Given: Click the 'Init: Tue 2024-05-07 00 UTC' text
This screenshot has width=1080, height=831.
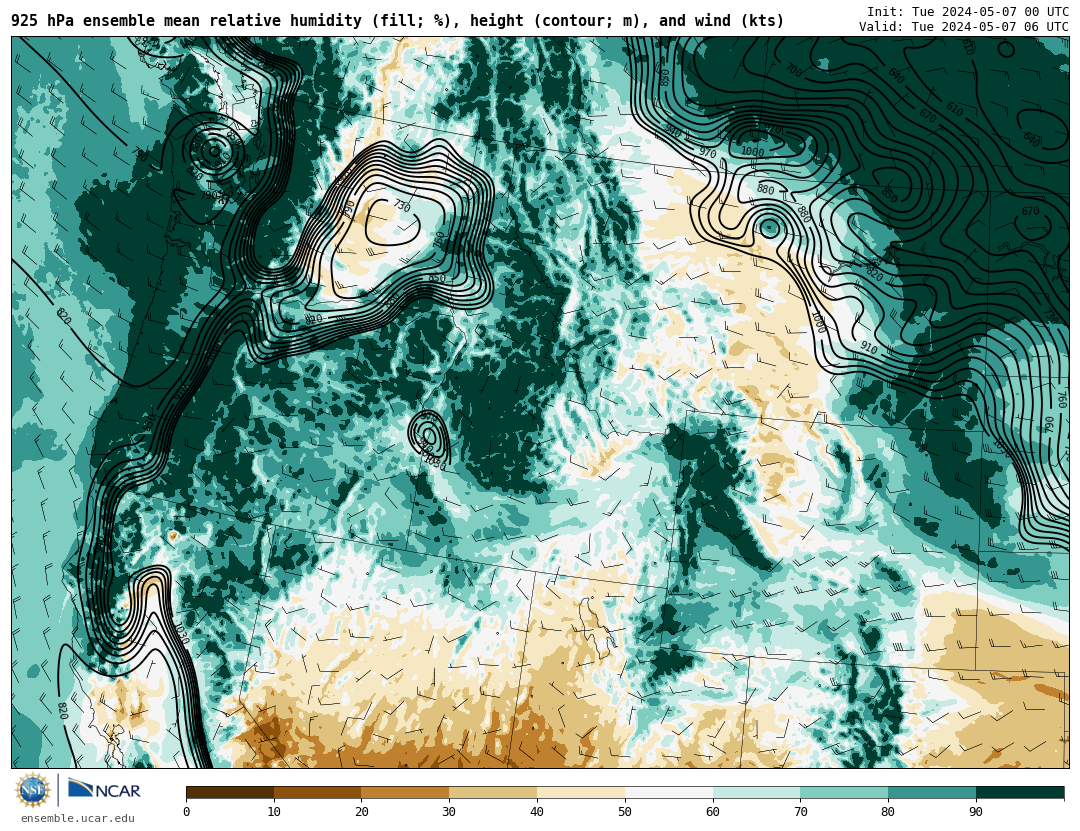Looking at the screenshot, I should (968, 12).
